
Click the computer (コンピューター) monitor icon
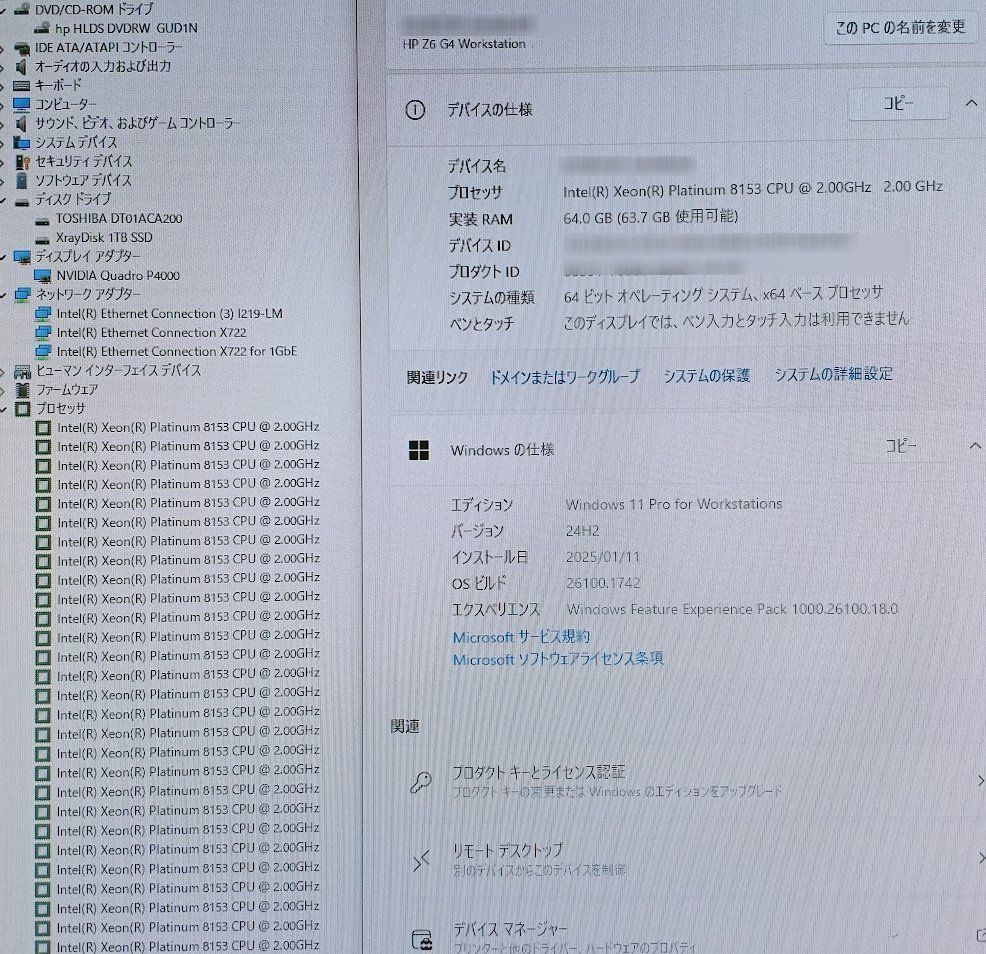point(21,104)
